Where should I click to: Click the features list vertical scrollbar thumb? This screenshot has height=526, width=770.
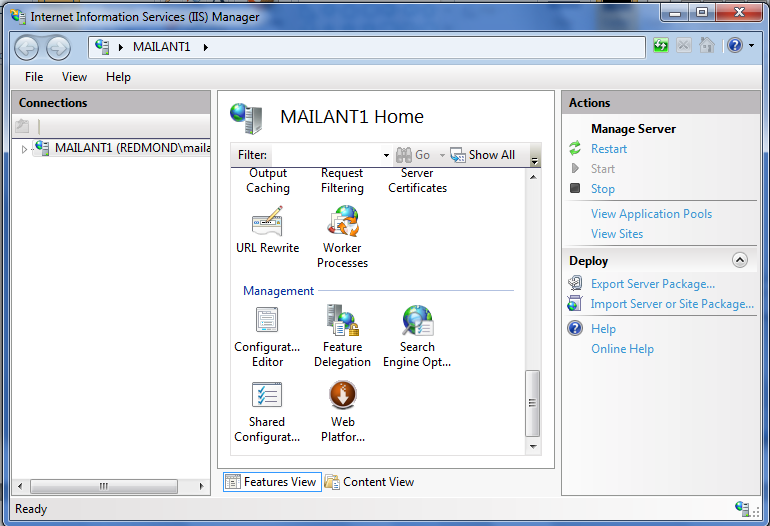click(x=532, y=403)
